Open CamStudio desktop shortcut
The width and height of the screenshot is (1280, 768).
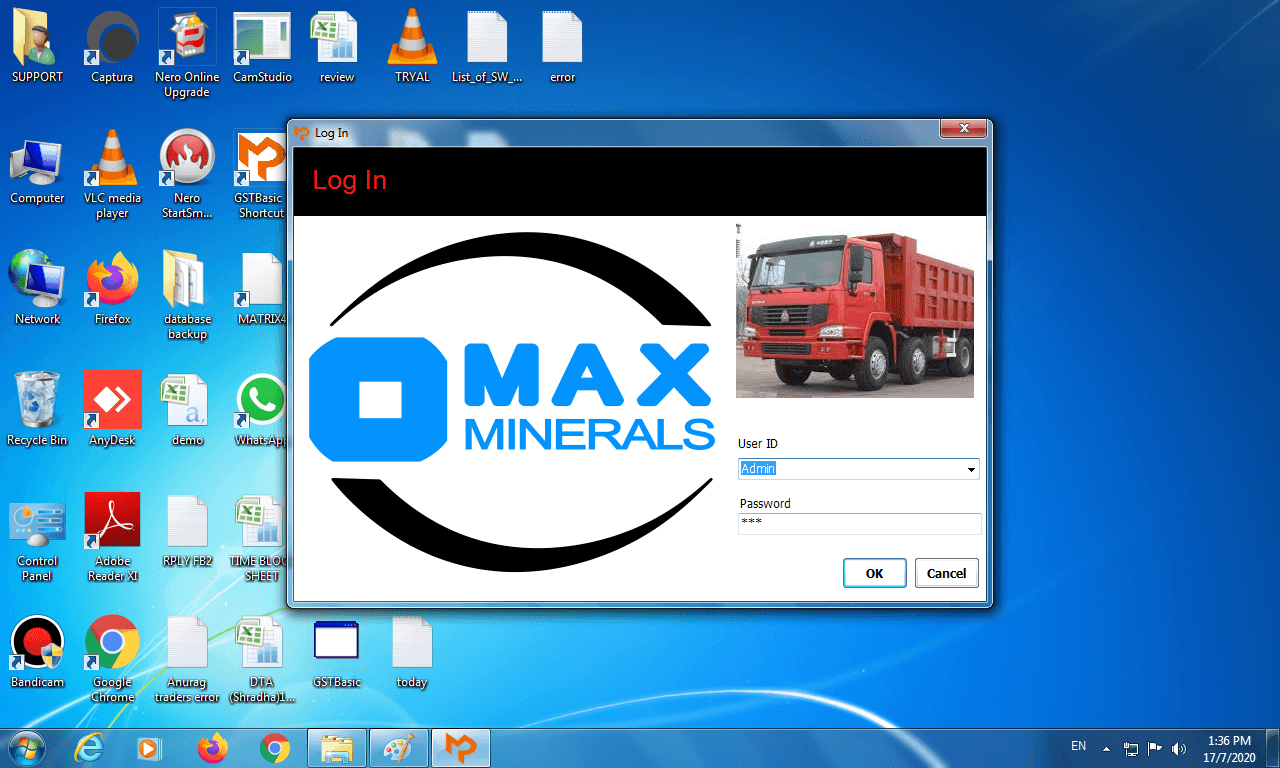click(262, 48)
